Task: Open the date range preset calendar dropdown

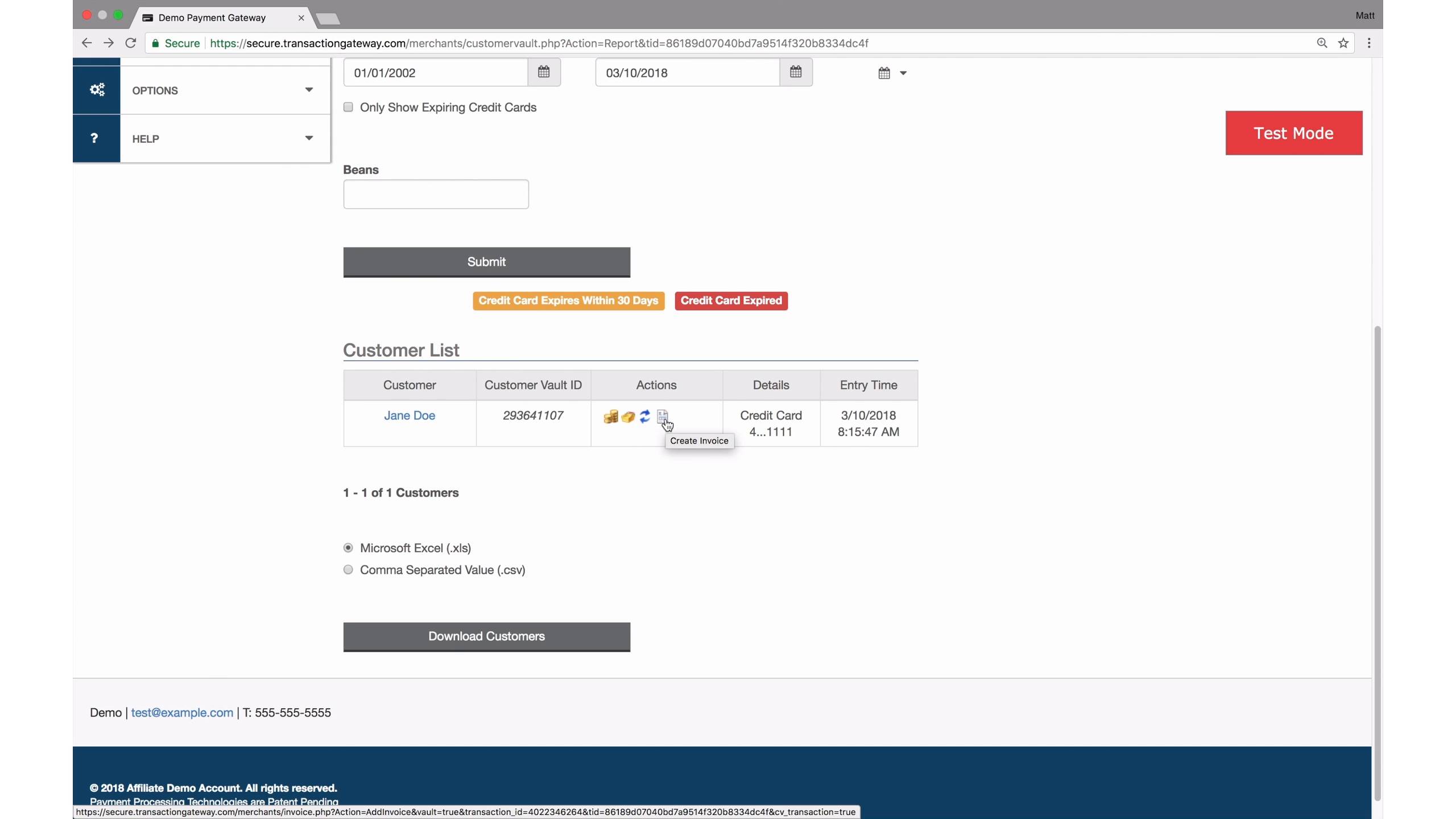Action: tap(892, 73)
